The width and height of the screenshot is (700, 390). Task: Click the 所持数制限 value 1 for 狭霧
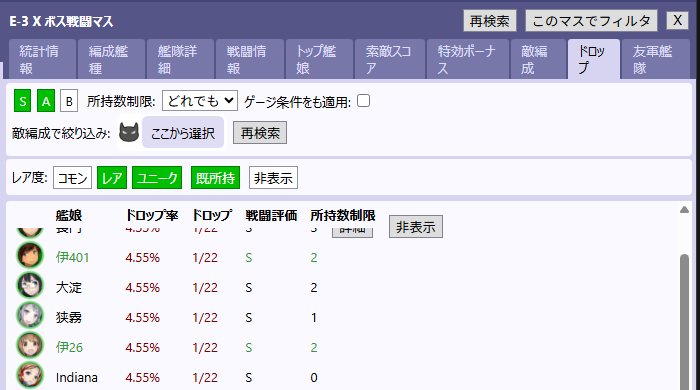(314, 317)
